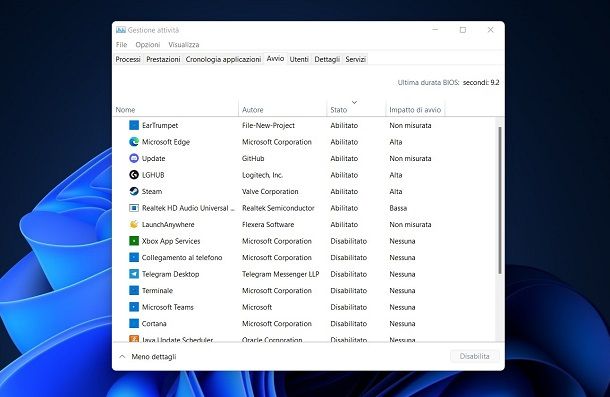Click Abilitato status in Steam row
This screenshot has width=610, height=397.
(344, 191)
